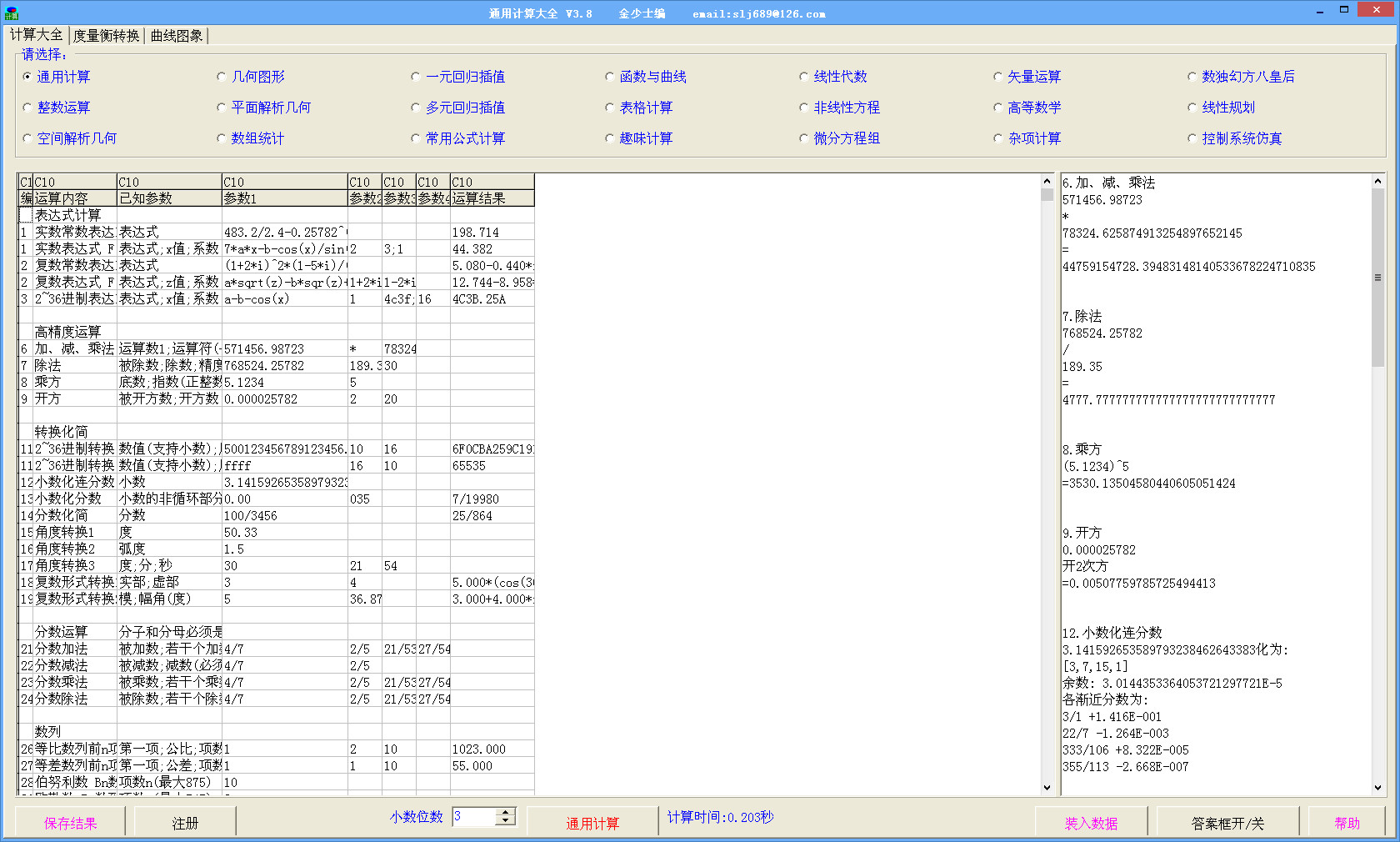Run the 通用计算 button at bottom
Image resolution: width=1400 pixels, height=842 pixels.
(x=592, y=823)
